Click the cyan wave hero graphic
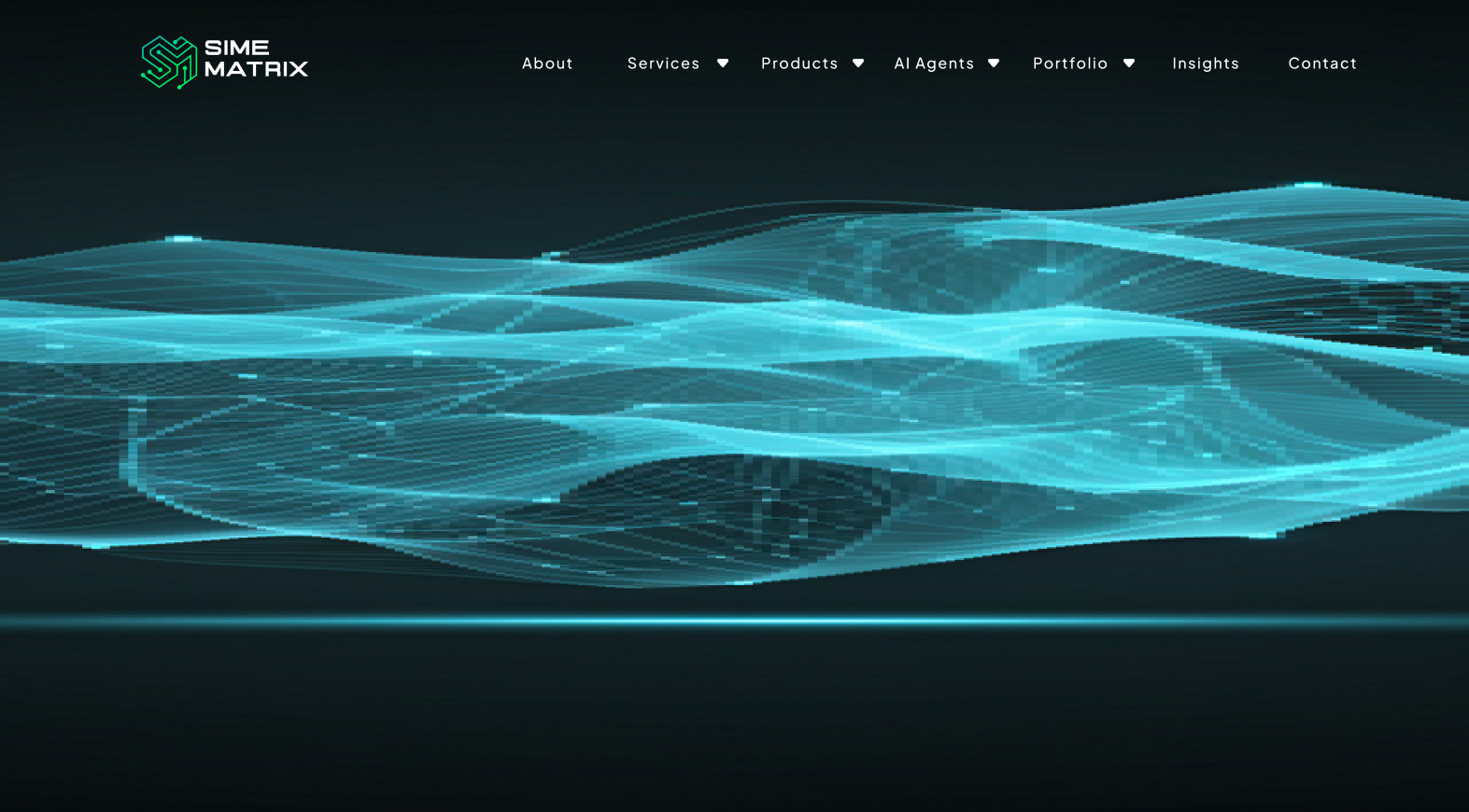Screen dimensions: 1469x812 tap(734, 383)
